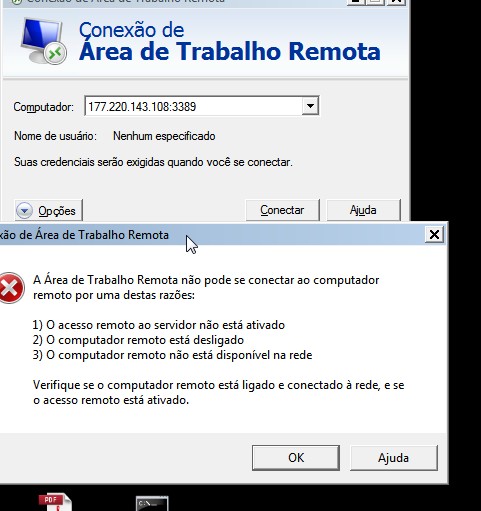Click the Nenhum especificado username text
The image size is (481, 511).
pyautogui.click(x=164, y=136)
